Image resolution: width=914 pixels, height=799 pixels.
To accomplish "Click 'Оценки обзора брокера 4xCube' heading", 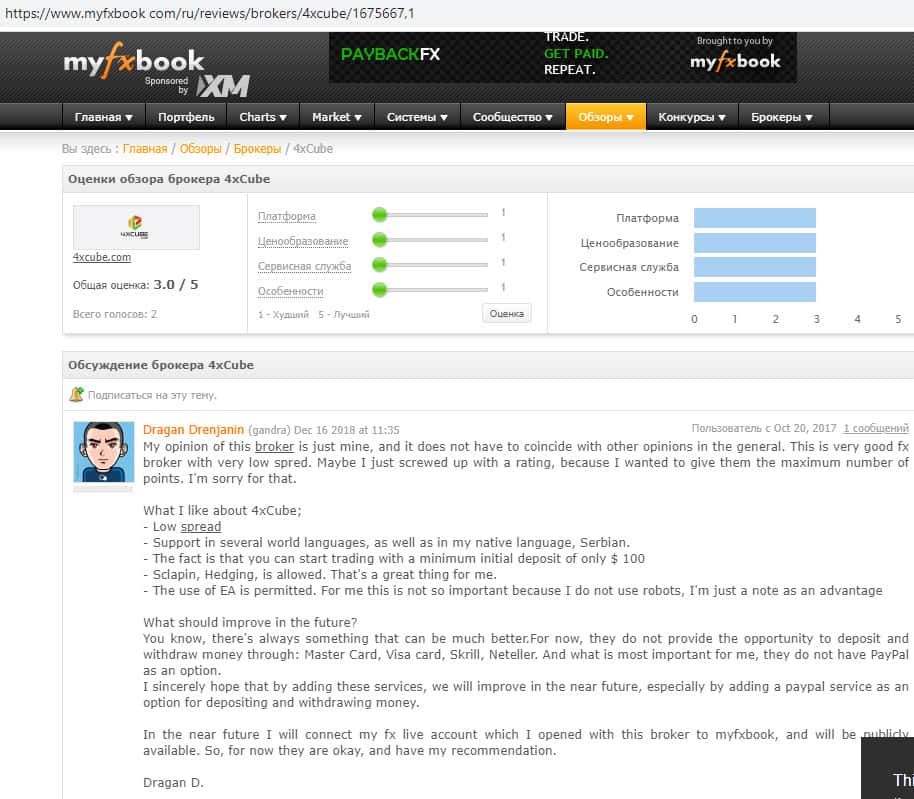I will 169,179.
